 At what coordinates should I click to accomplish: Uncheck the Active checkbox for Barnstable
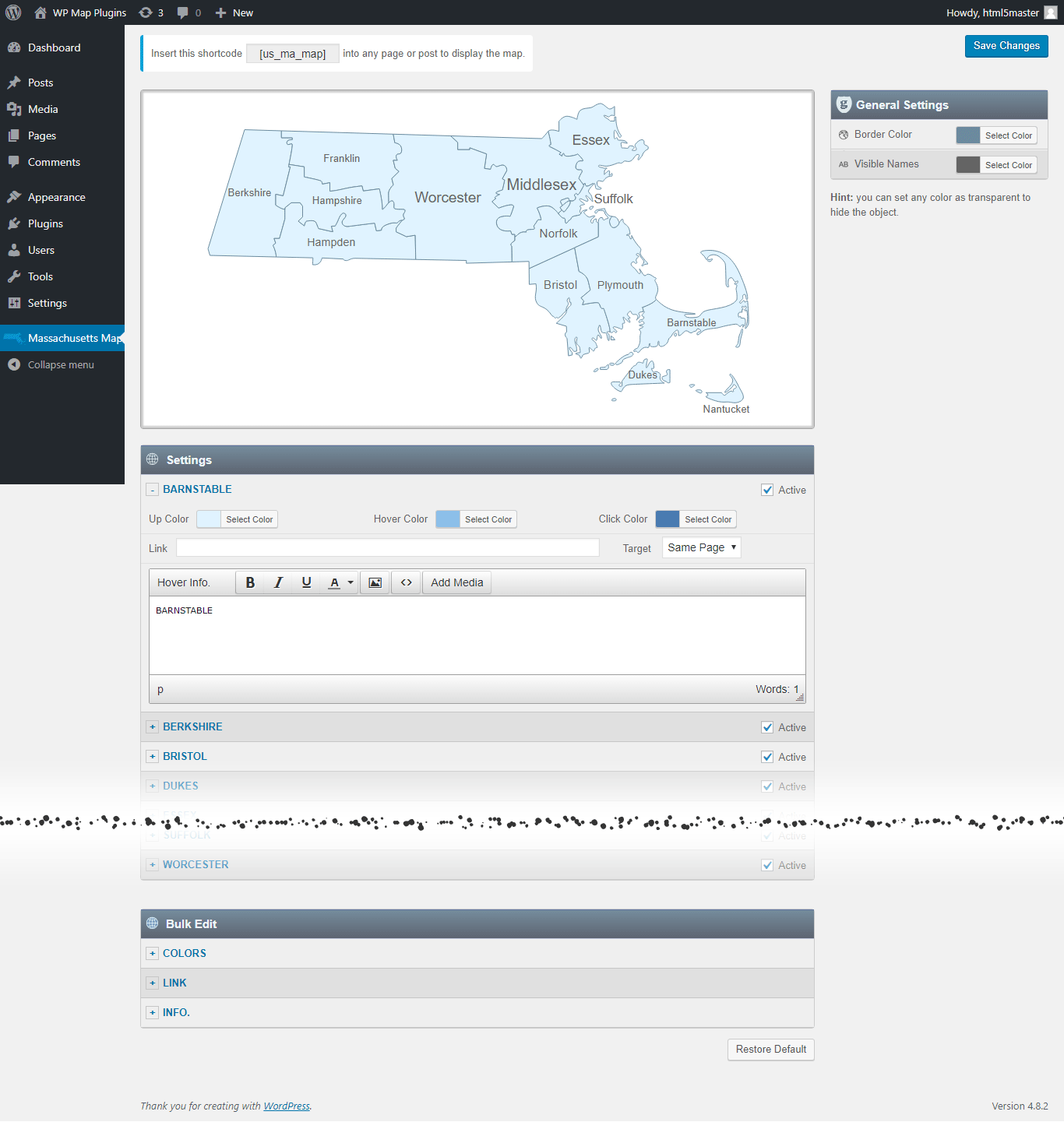click(x=767, y=490)
